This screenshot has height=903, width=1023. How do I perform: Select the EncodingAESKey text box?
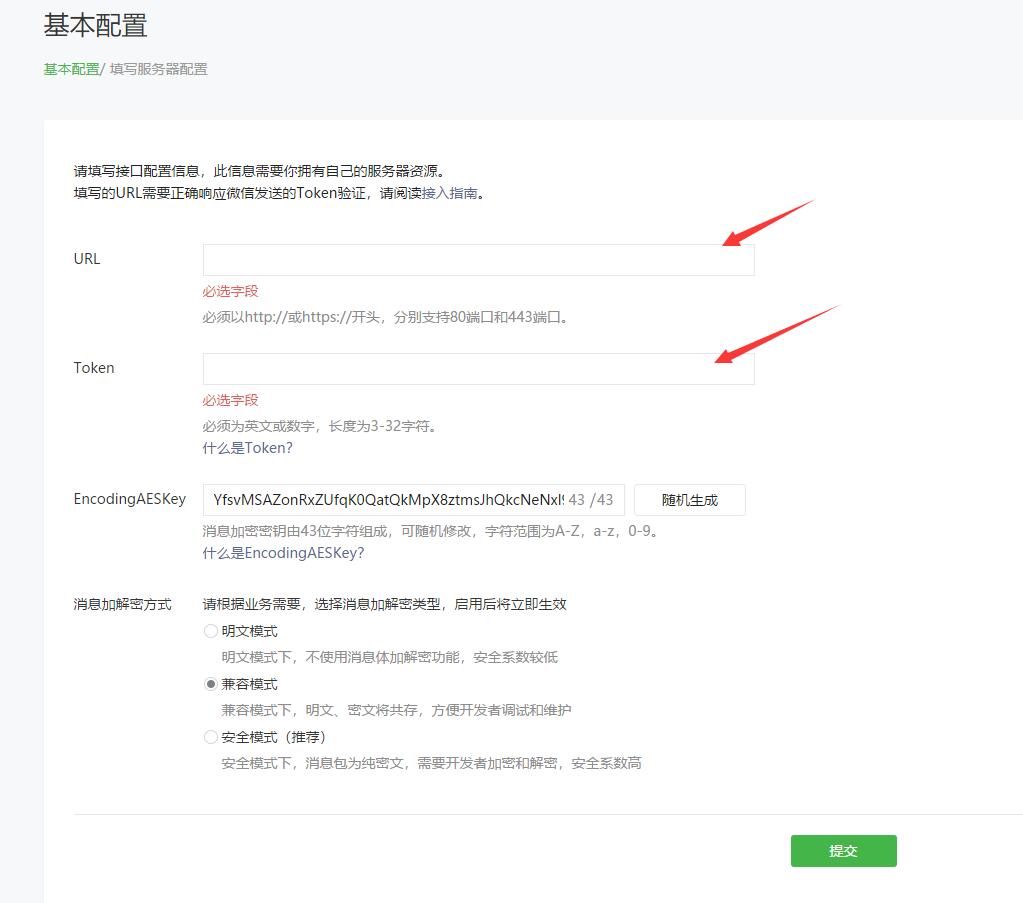click(x=385, y=500)
